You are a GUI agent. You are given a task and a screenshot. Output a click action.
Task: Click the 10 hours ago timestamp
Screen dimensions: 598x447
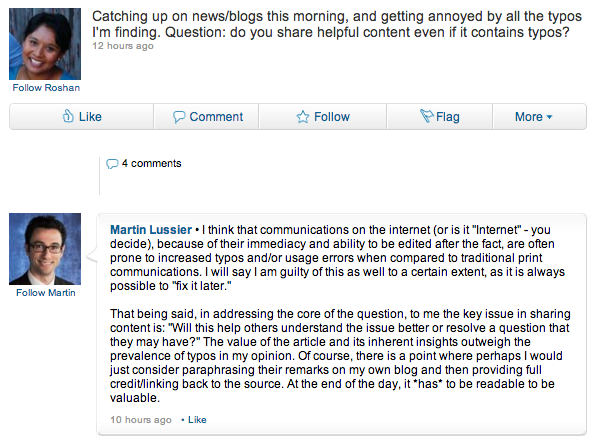tap(141, 420)
